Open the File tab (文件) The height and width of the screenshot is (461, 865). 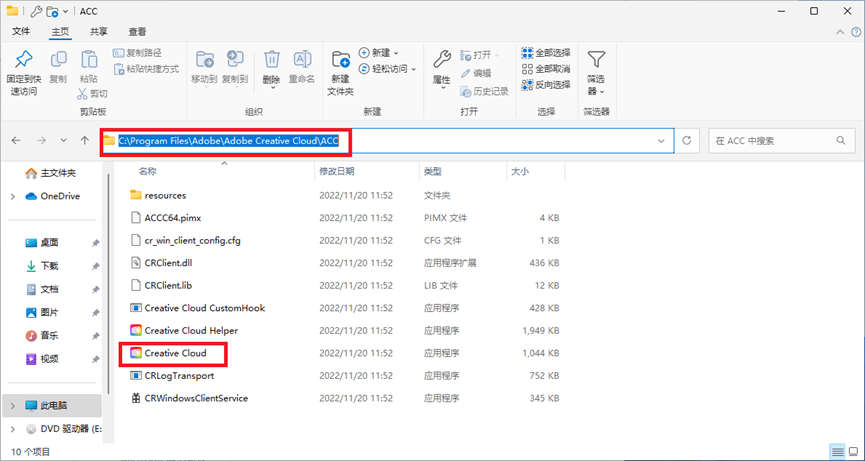[x=21, y=31]
